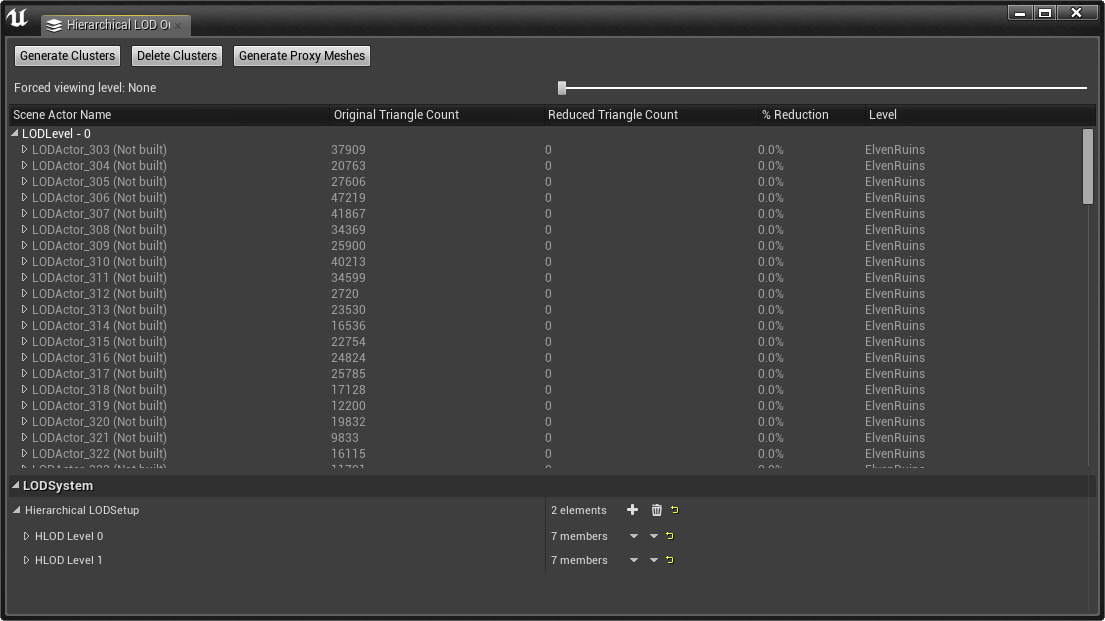
Task: Close the window with the X button
Action: click(x=1076, y=13)
